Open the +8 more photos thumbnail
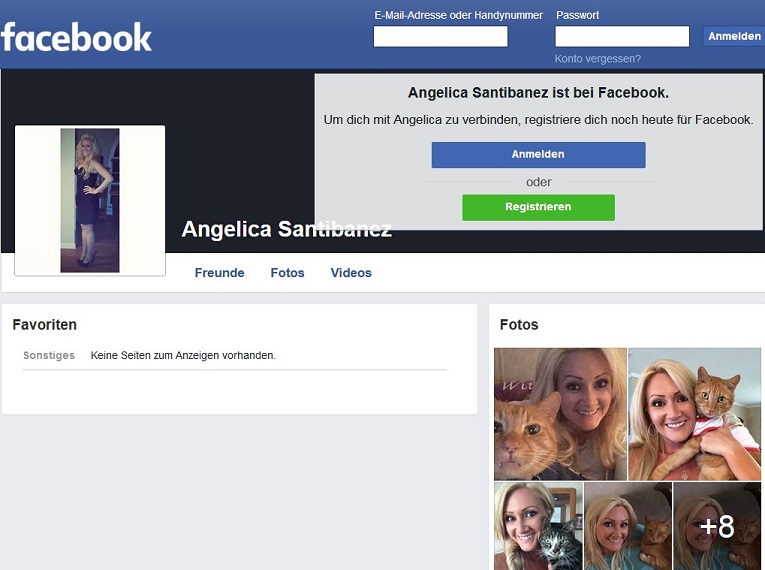Viewport: 765px width, 570px height. coord(717,526)
